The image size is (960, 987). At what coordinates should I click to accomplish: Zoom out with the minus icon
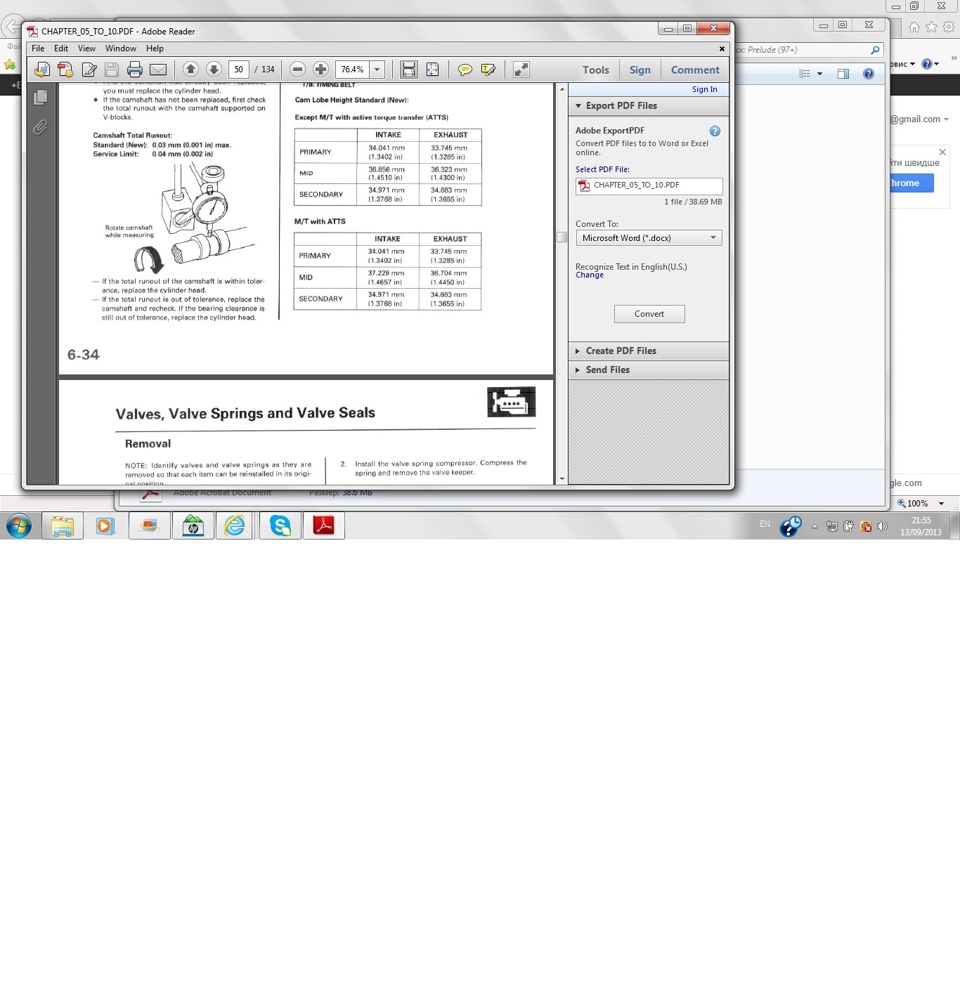point(298,69)
